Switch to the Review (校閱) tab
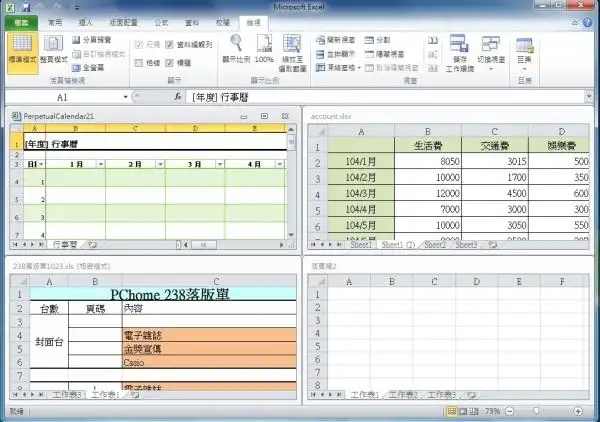Image resolution: width=600 pixels, height=422 pixels. pyautogui.click(x=223, y=23)
